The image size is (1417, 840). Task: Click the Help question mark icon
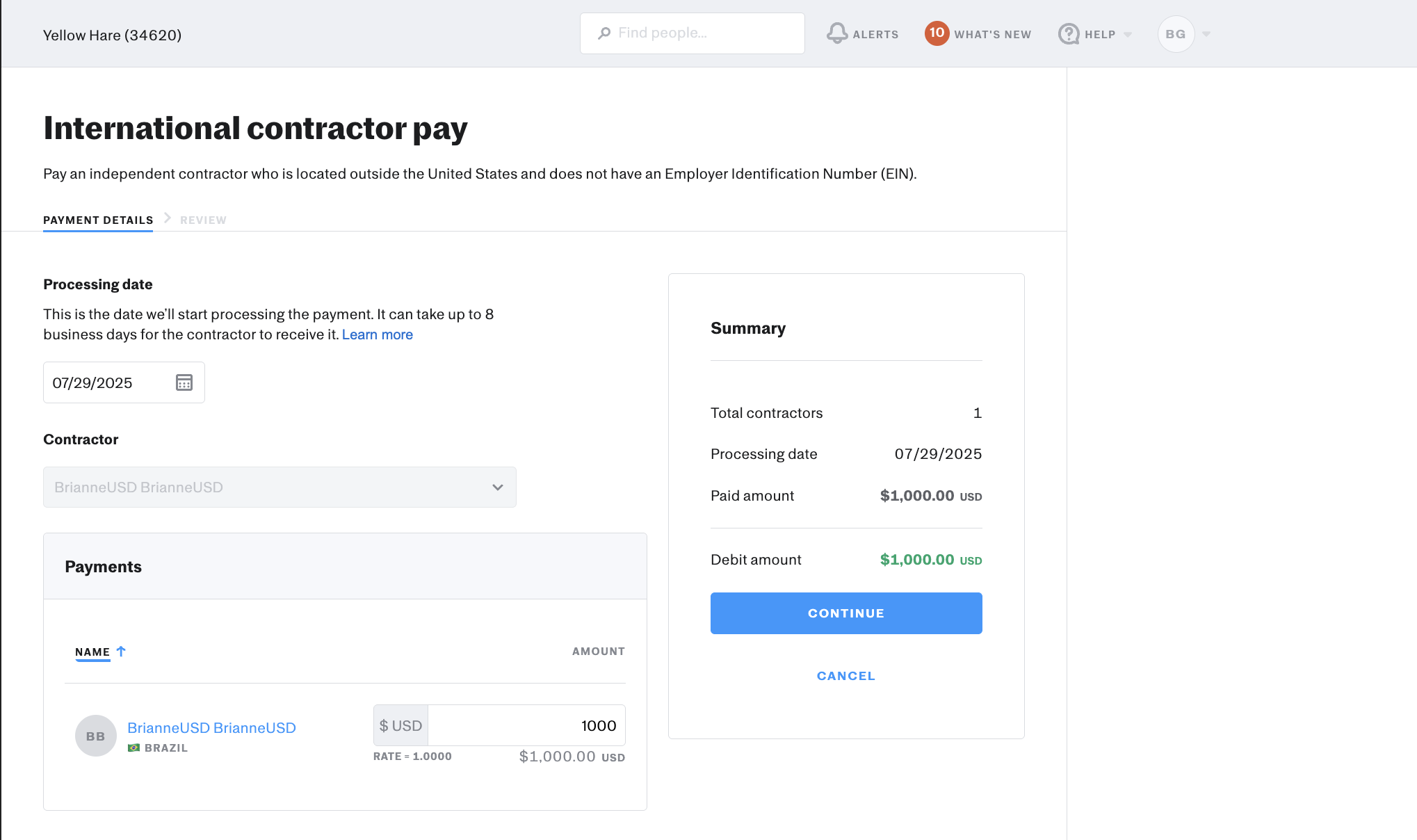1068,33
